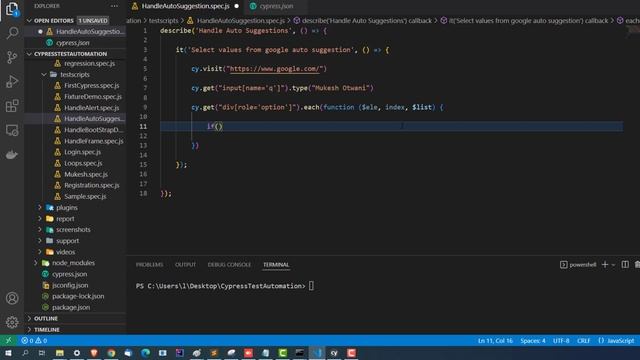Switch to HandleAutoSuggestion.spec.js tab
The width and height of the screenshot is (640, 360).
[x=186, y=6]
